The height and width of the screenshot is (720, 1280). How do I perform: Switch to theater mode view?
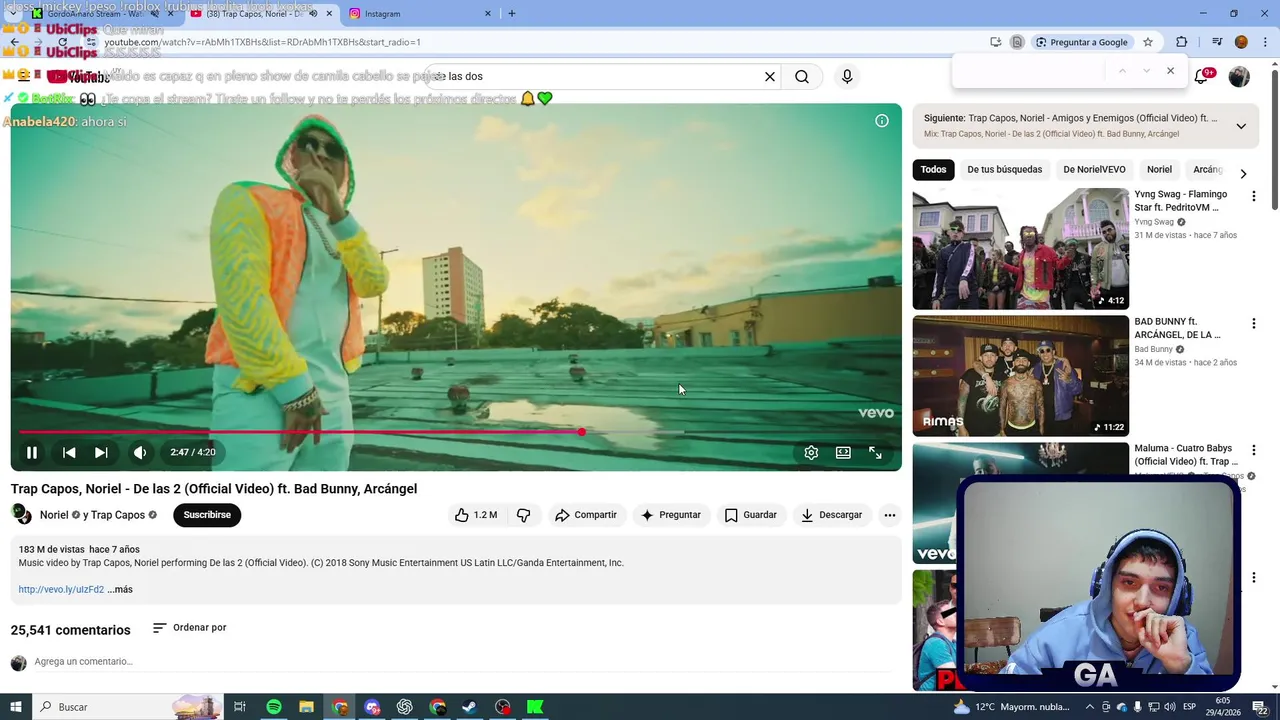(843, 453)
